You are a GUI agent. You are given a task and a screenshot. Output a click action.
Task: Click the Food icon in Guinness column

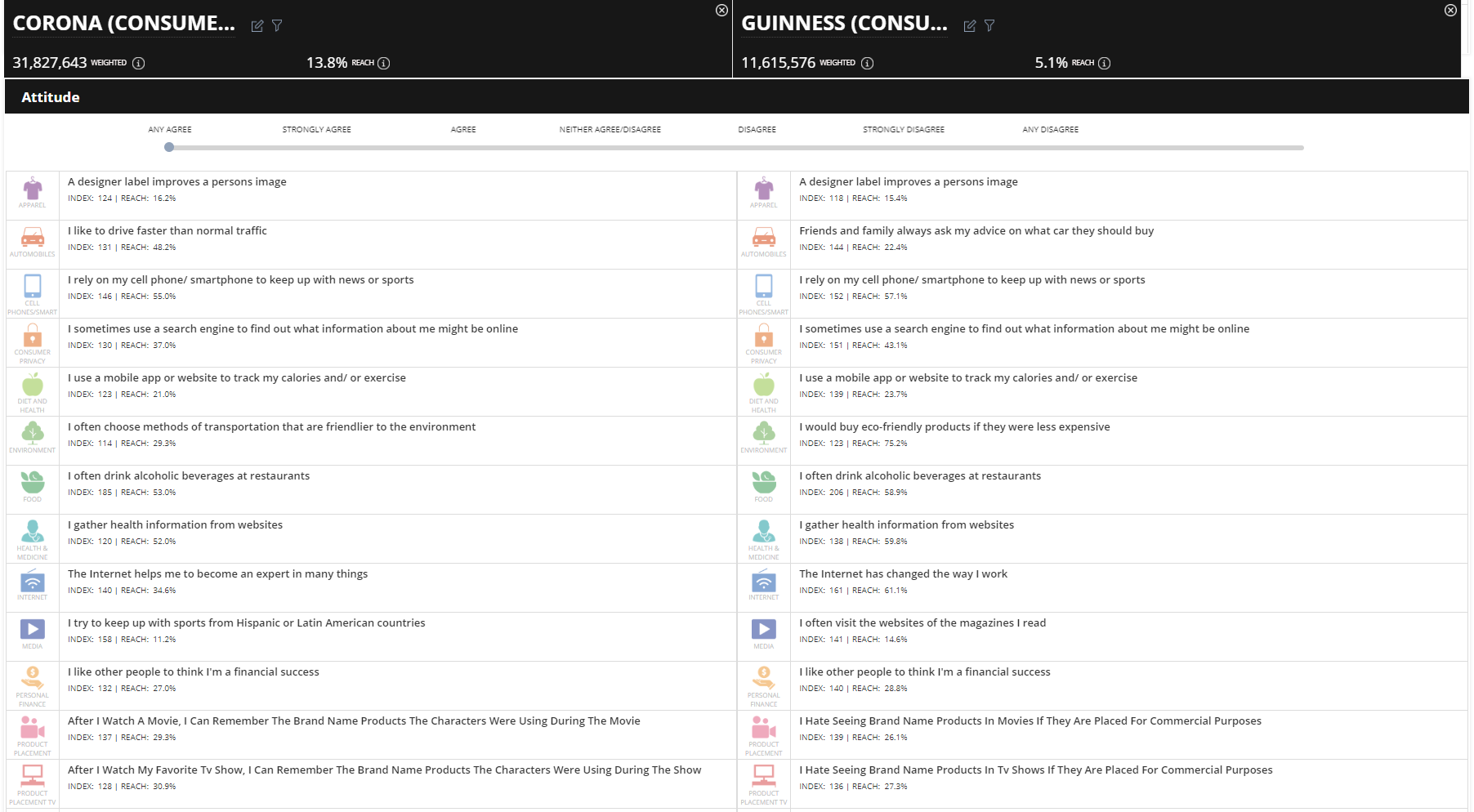pyautogui.click(x=764, y=482)
